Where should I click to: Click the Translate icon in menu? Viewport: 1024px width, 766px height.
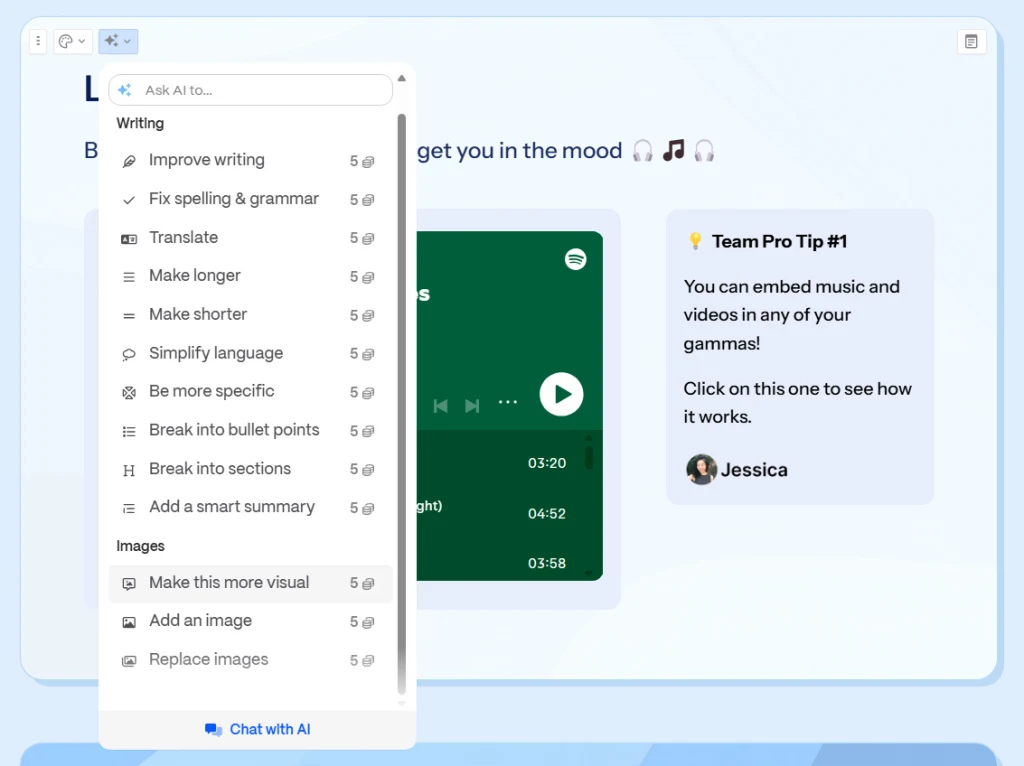129,238
